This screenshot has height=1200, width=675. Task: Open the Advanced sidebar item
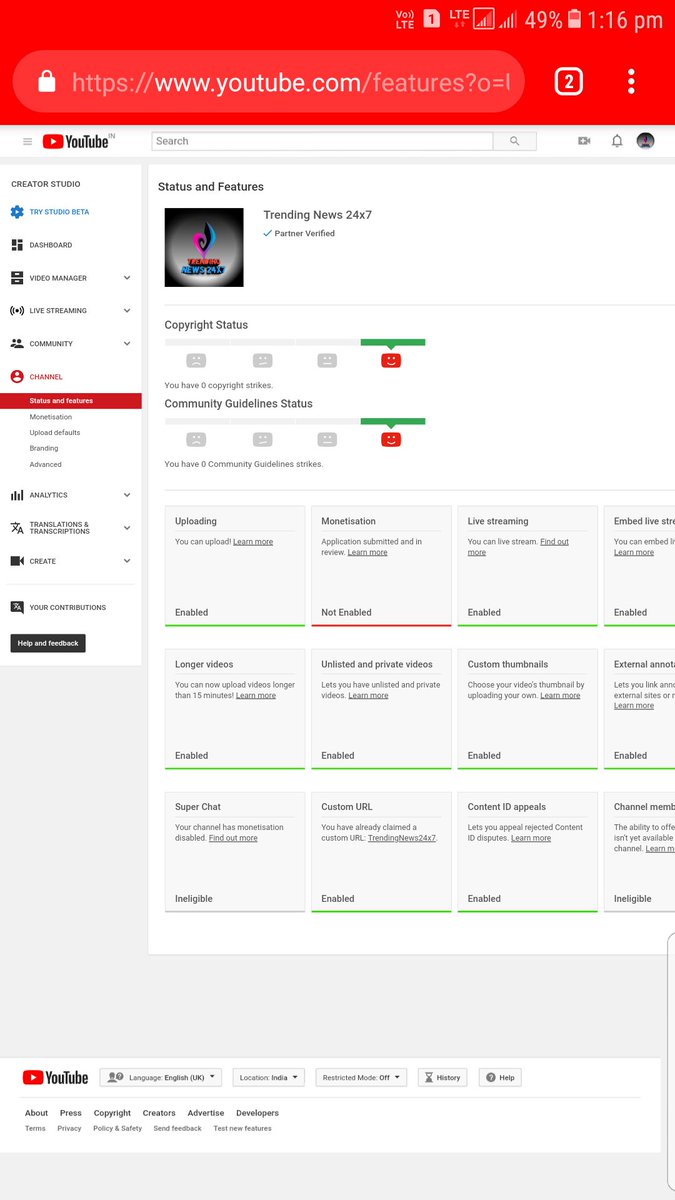point(45,465)
